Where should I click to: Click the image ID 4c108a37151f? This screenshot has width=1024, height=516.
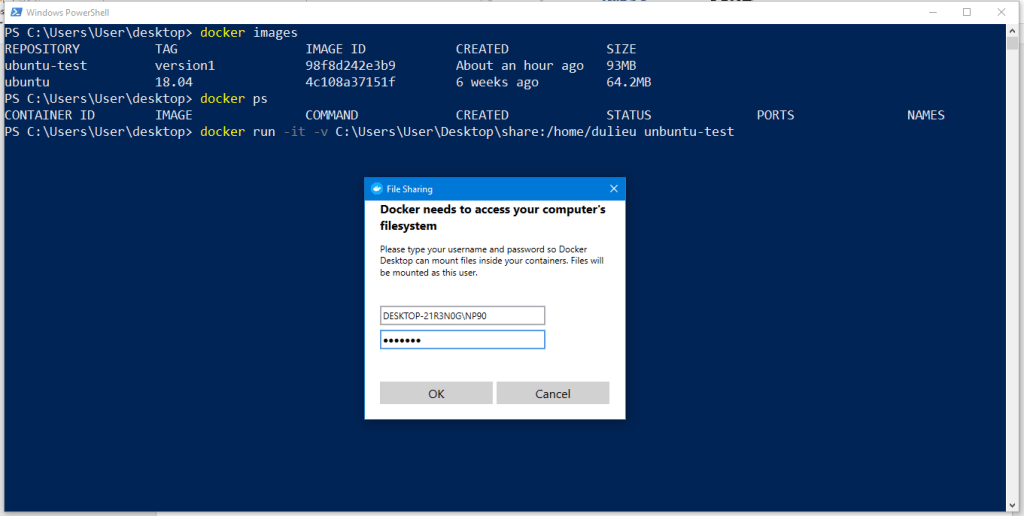click(350, 82)
